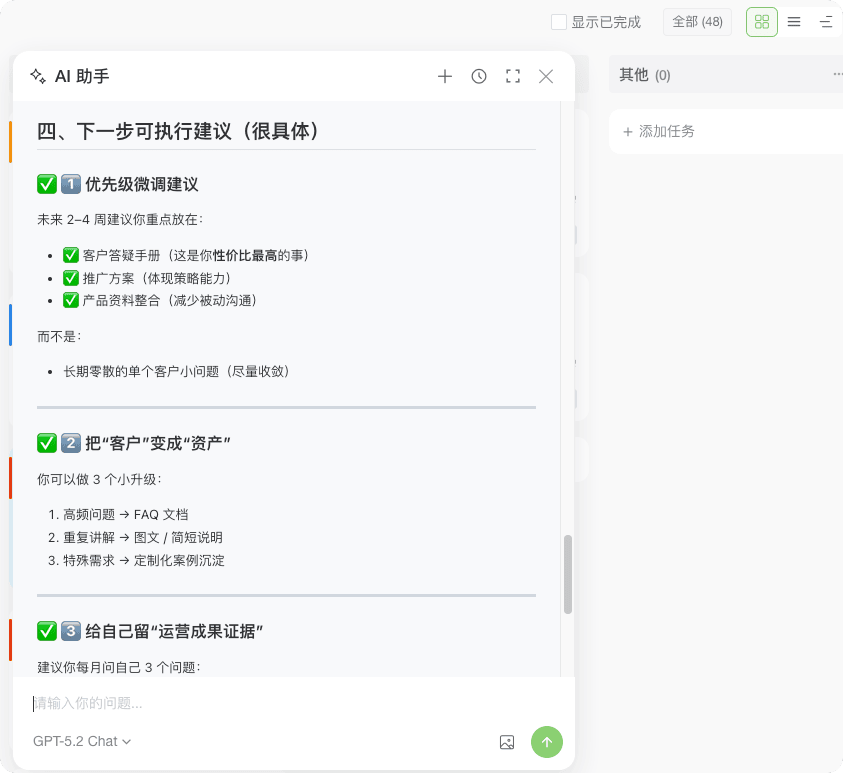843x773 pixels.
Task: Click the 建议你每月问自己 3 个问题 line
Action: click(x=119, y=667)
